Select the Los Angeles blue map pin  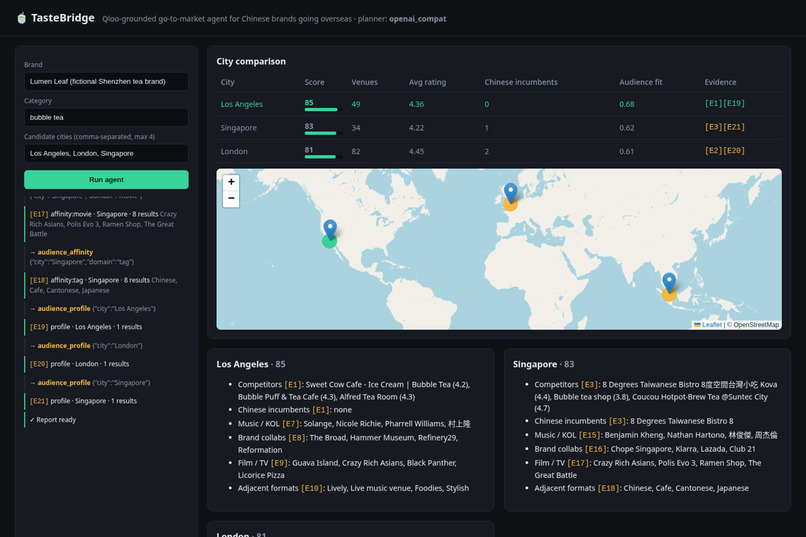tap(330, 229)
